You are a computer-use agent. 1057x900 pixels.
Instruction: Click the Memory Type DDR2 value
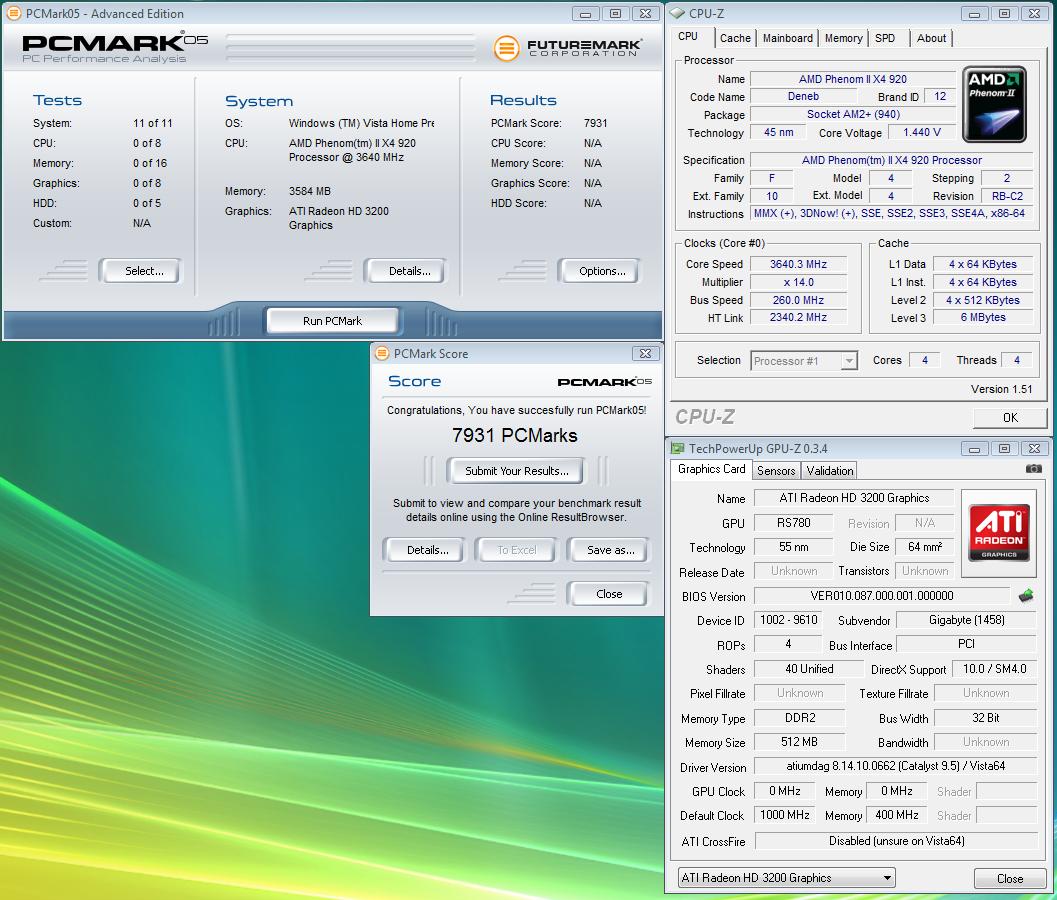[799, 718]
